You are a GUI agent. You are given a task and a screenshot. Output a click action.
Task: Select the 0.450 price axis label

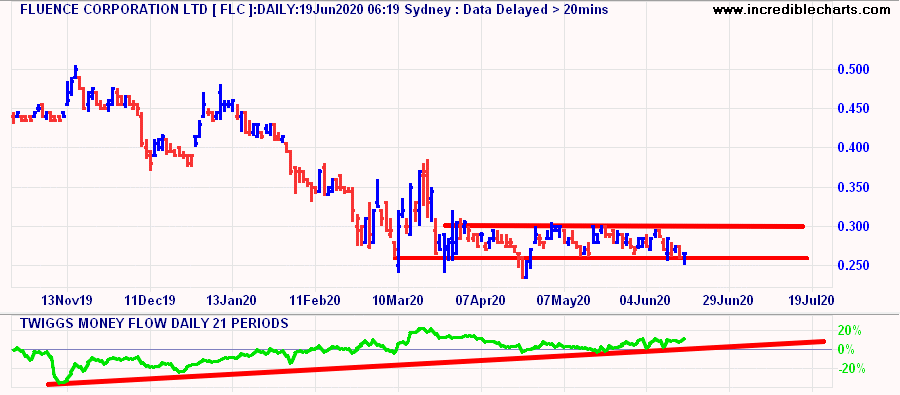pos(854,109)
